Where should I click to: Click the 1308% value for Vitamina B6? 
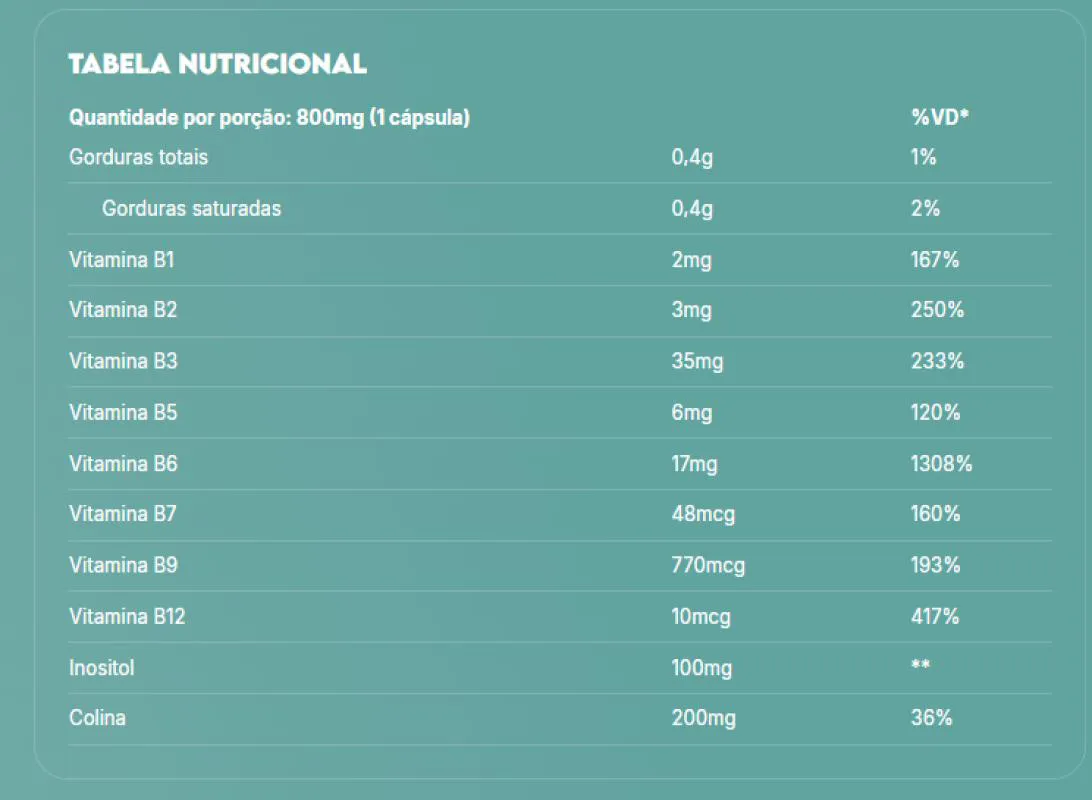pyautogui.click(x=942, y=464)
